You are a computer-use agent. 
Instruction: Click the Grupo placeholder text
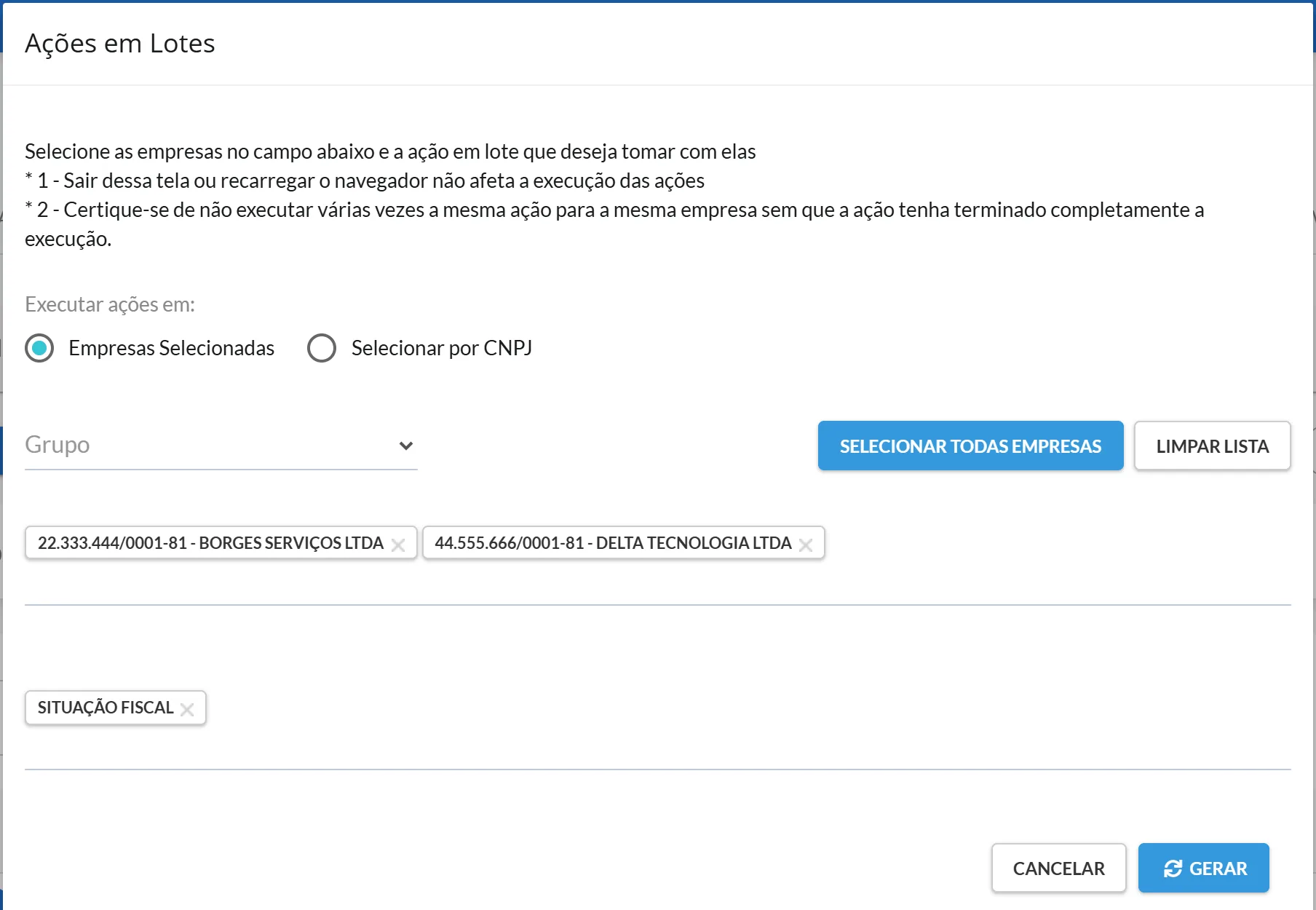58,445
